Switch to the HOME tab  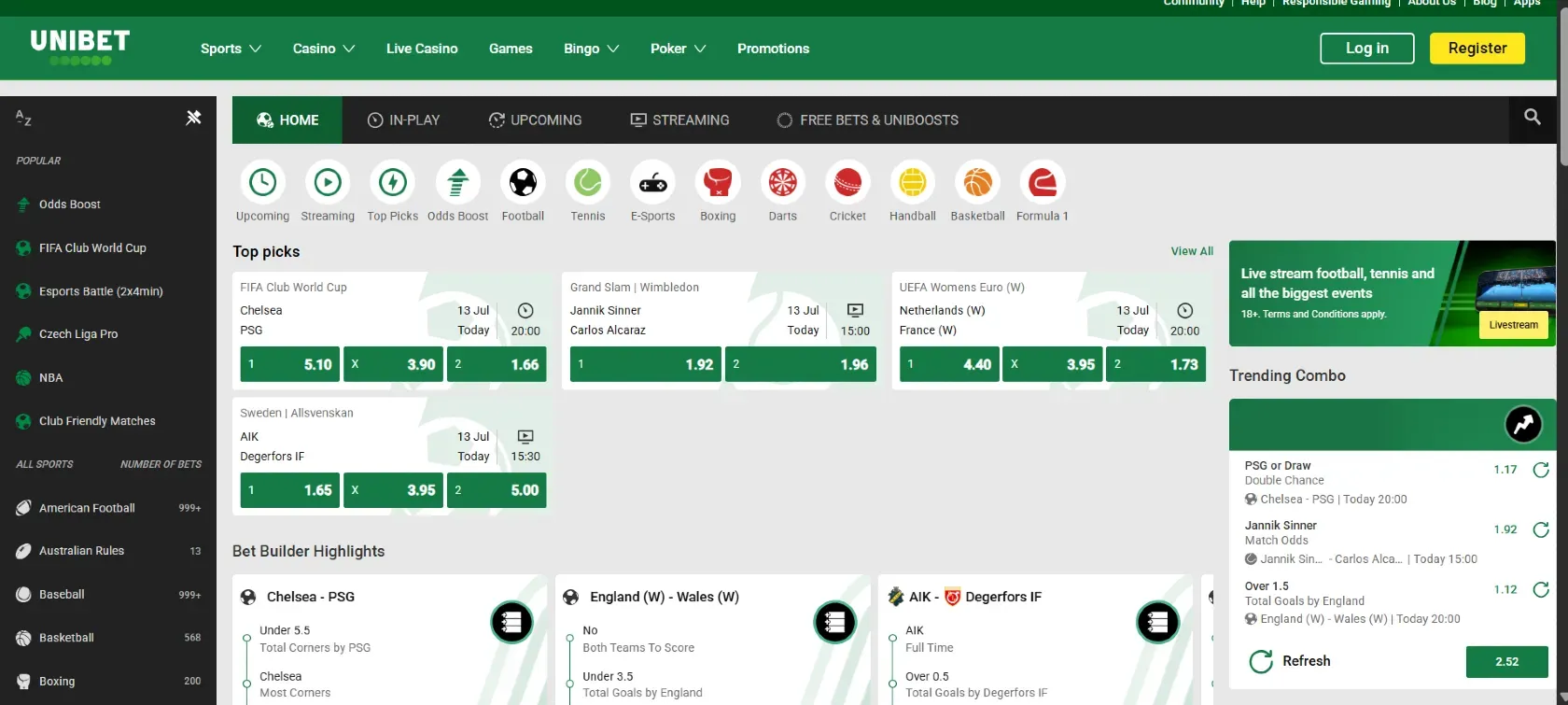[287, 120]
